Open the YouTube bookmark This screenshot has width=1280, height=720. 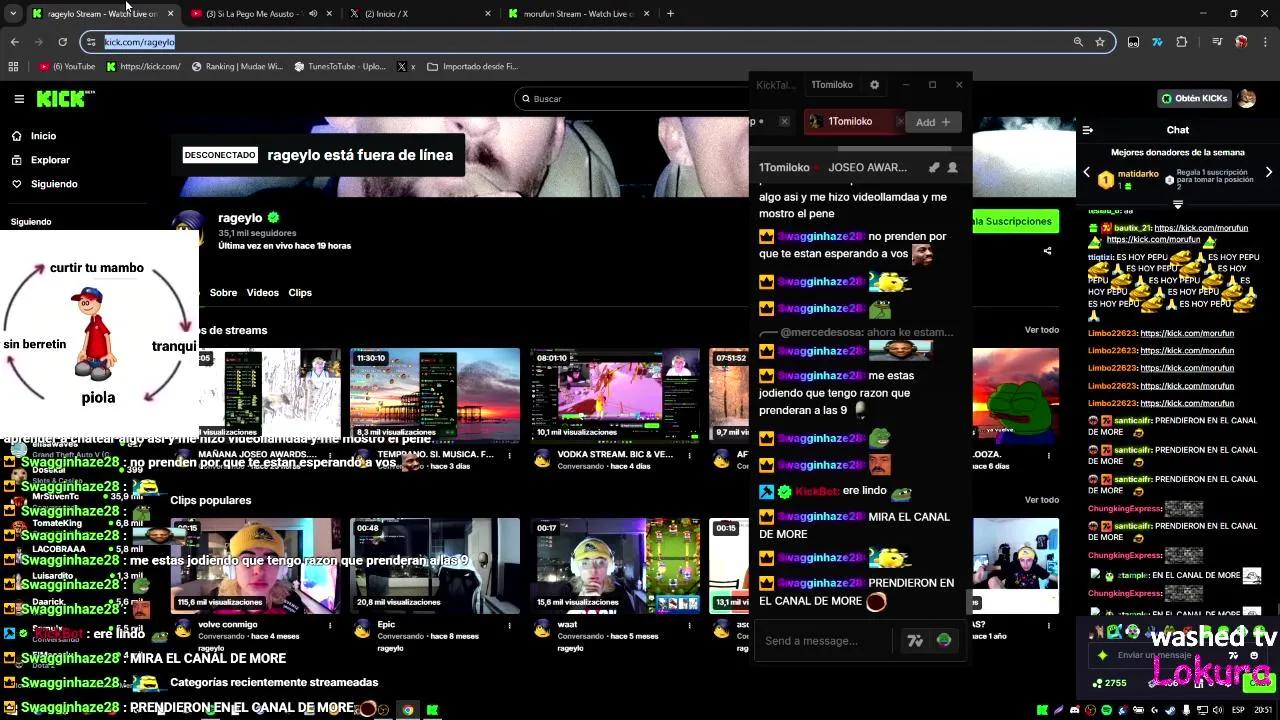(x=67, y=67)
